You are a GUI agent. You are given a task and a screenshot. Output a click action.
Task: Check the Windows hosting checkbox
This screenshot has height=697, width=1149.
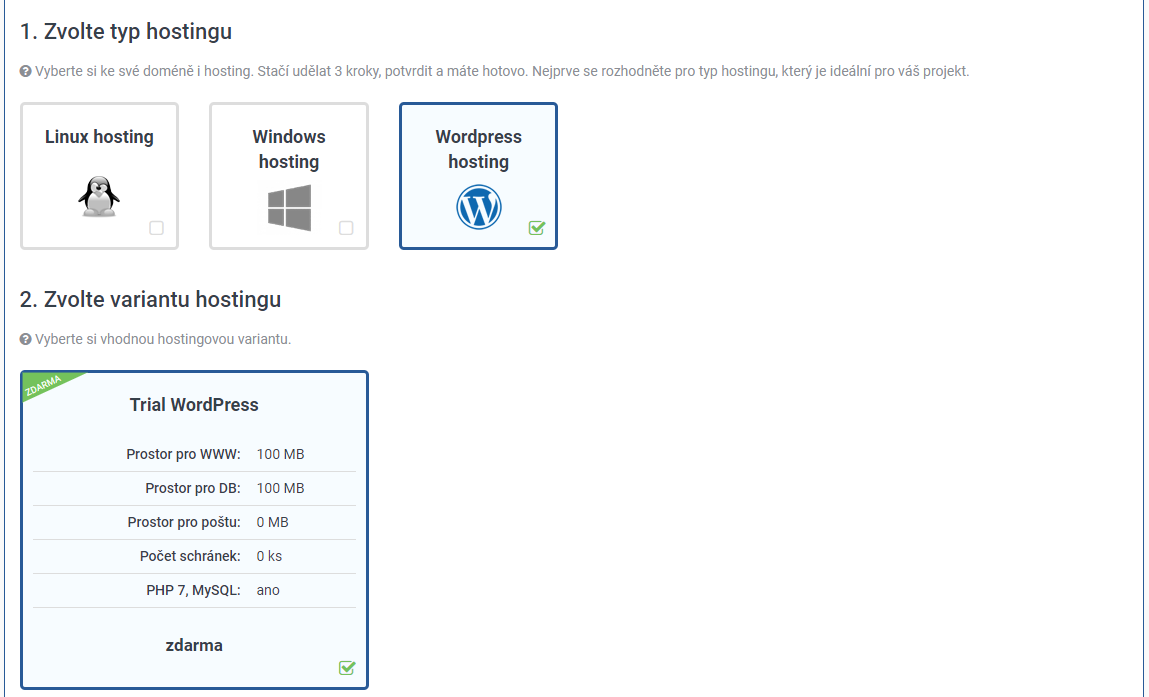(x=346, y=228)
